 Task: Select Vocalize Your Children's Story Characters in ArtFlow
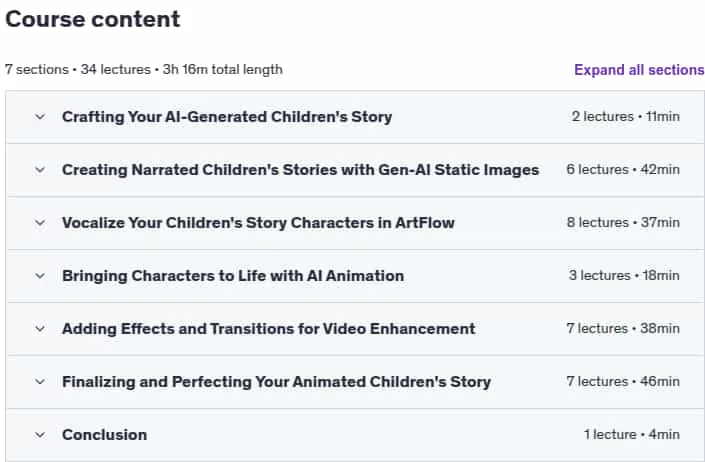click(258, 223)
